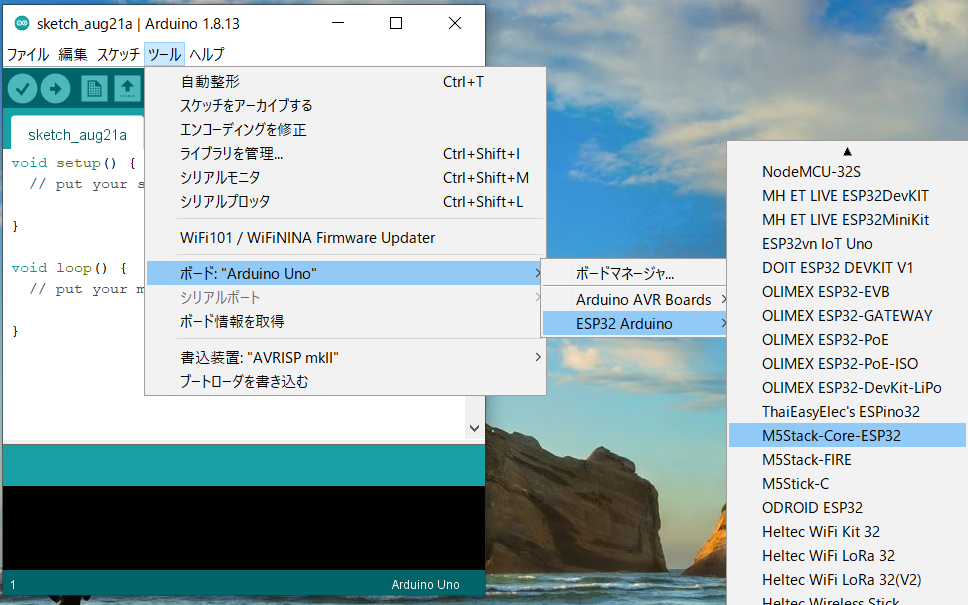
Task: Minimize the Arduino window
Action: coord(338,23)
